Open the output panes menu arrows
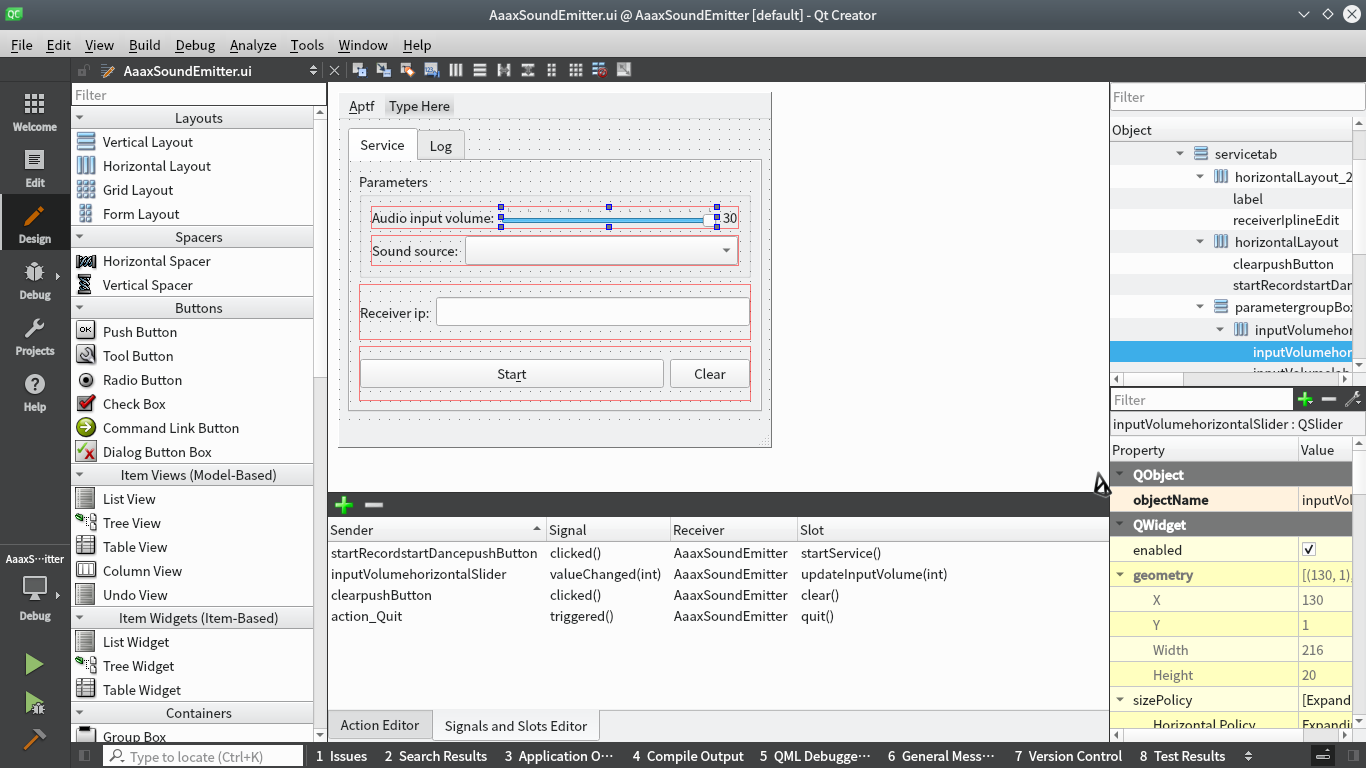The image size is (1366, 768). [x=1248, y=756]
